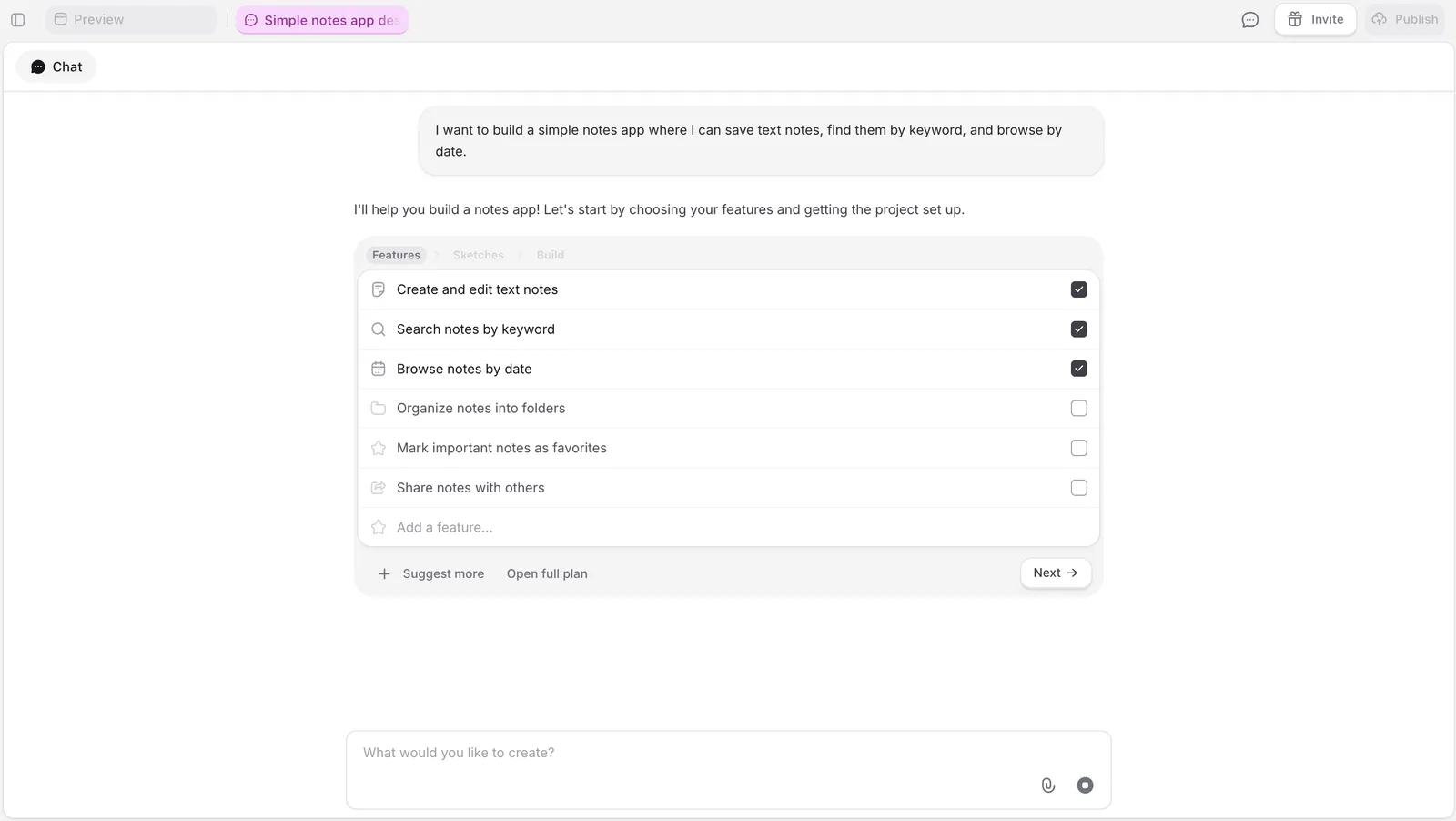Enable Organize notes into folders
Screen dimensions: 1456x821
[x=1078, y=409]
